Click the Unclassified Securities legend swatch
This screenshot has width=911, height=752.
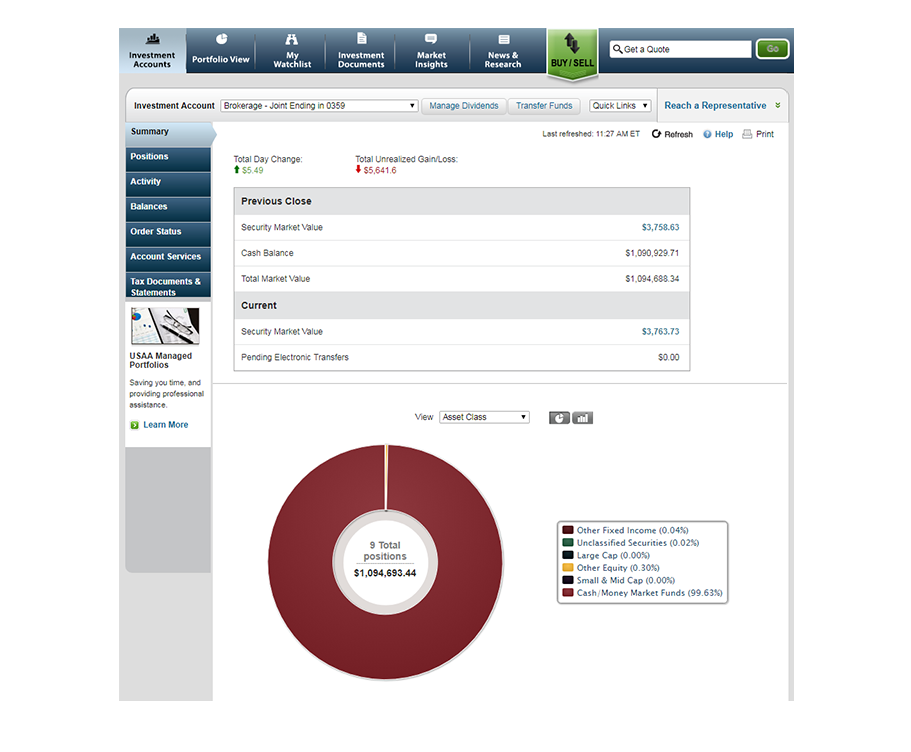click(568, 543)
